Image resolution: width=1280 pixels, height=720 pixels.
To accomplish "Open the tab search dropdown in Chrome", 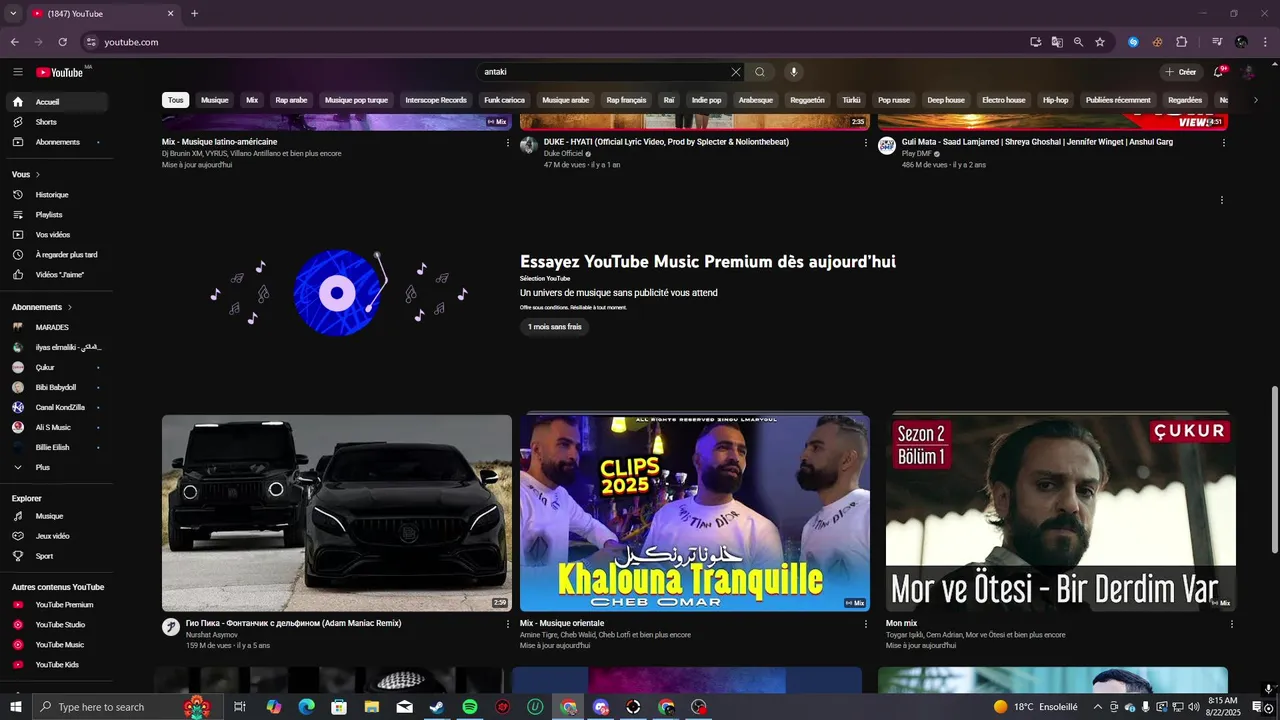I will 13,14.
